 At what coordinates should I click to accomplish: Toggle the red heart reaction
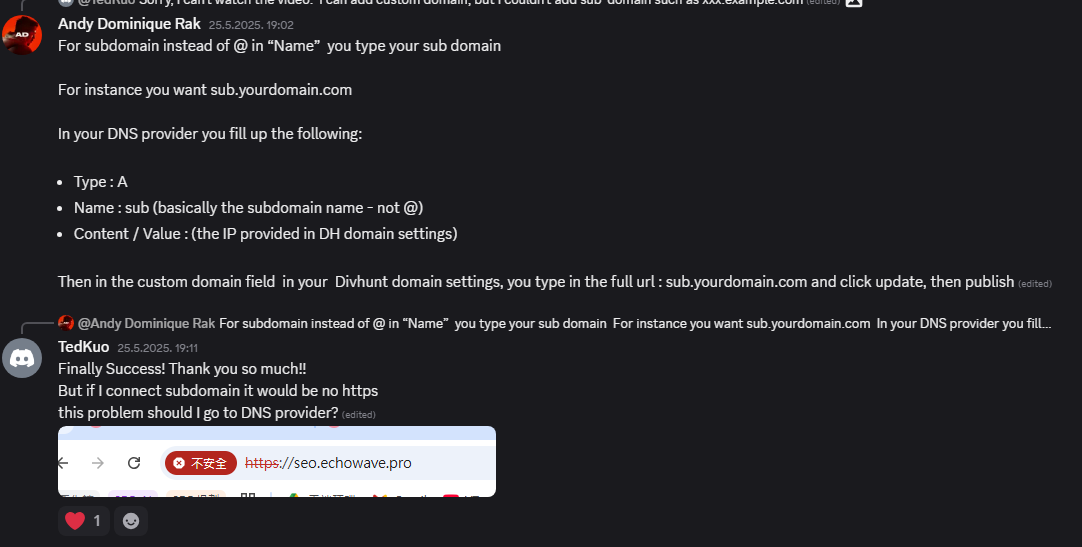point(83,521)
